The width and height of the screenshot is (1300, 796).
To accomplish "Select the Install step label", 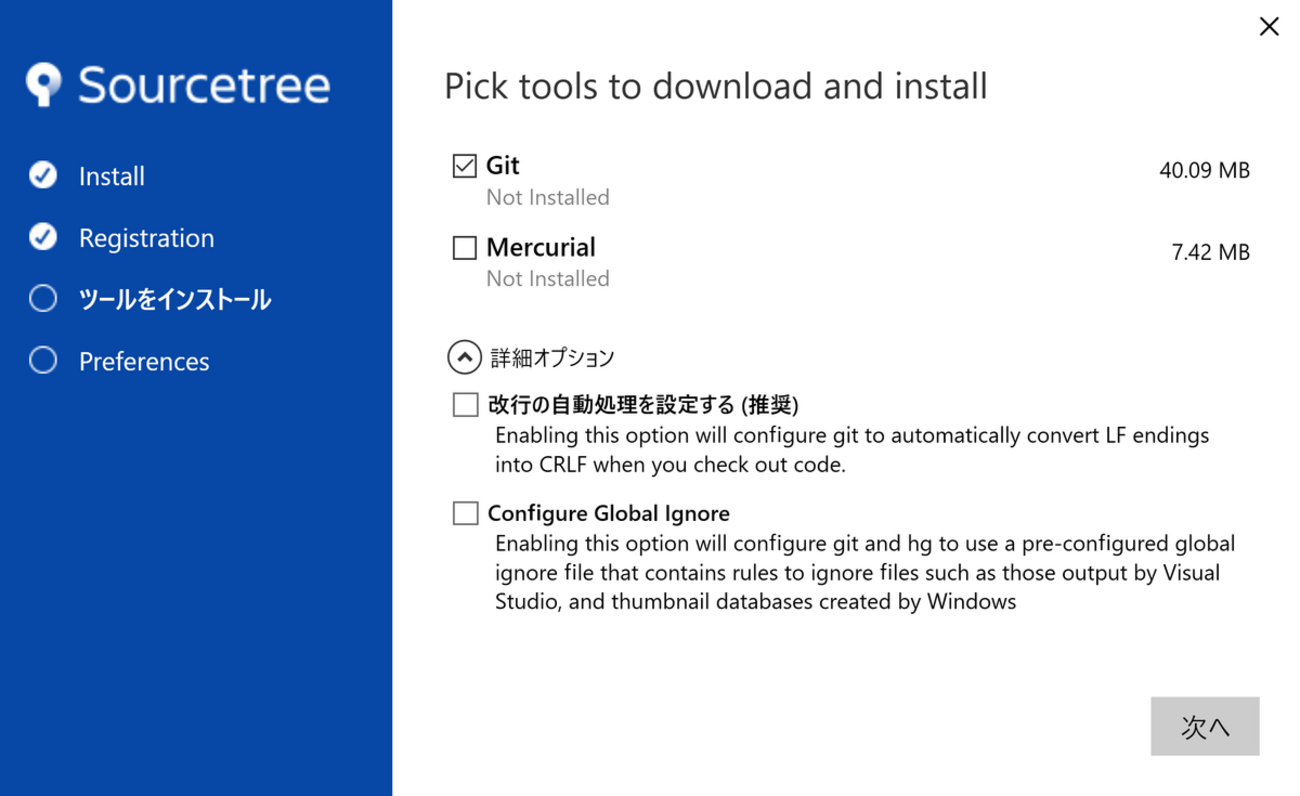I will tap(112, 176).
